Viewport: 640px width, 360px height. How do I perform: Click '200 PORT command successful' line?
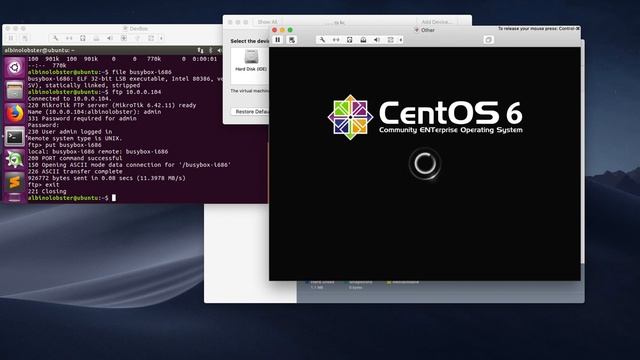coord(75,158)
